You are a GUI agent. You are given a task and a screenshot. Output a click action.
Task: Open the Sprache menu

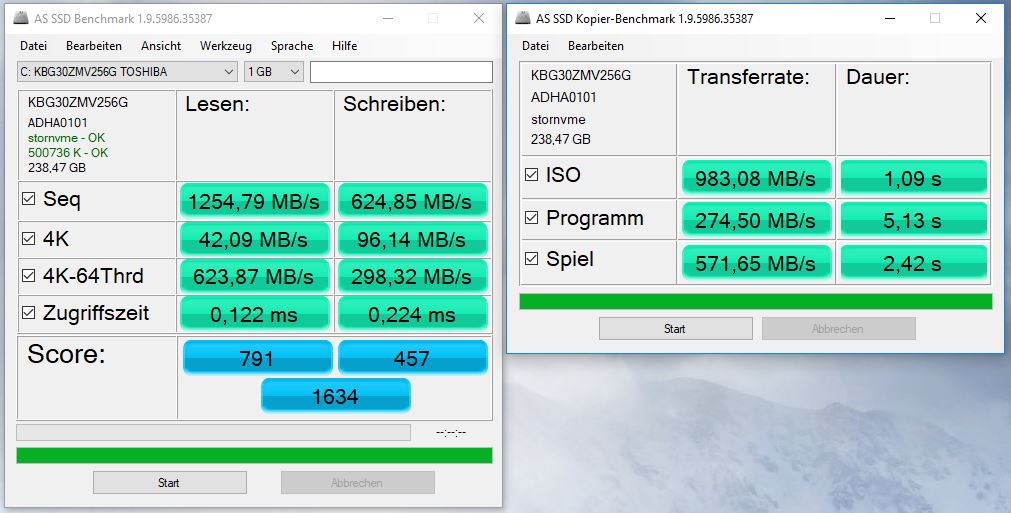pos(292,46)
